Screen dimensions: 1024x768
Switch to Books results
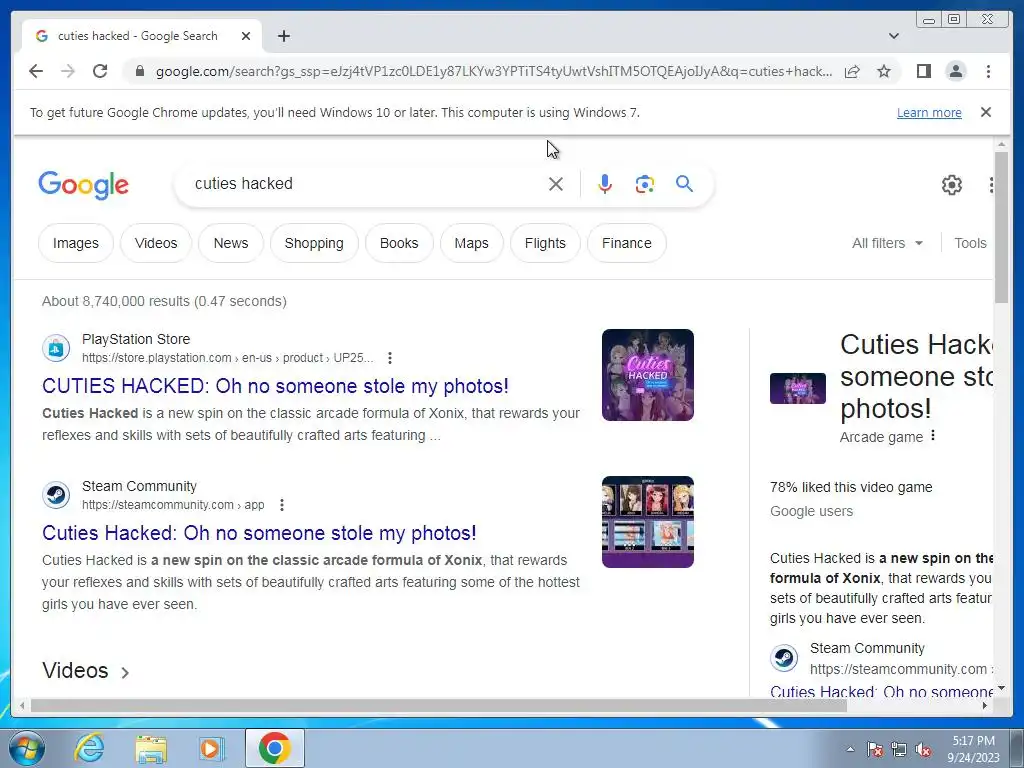[x=399, y=243]
